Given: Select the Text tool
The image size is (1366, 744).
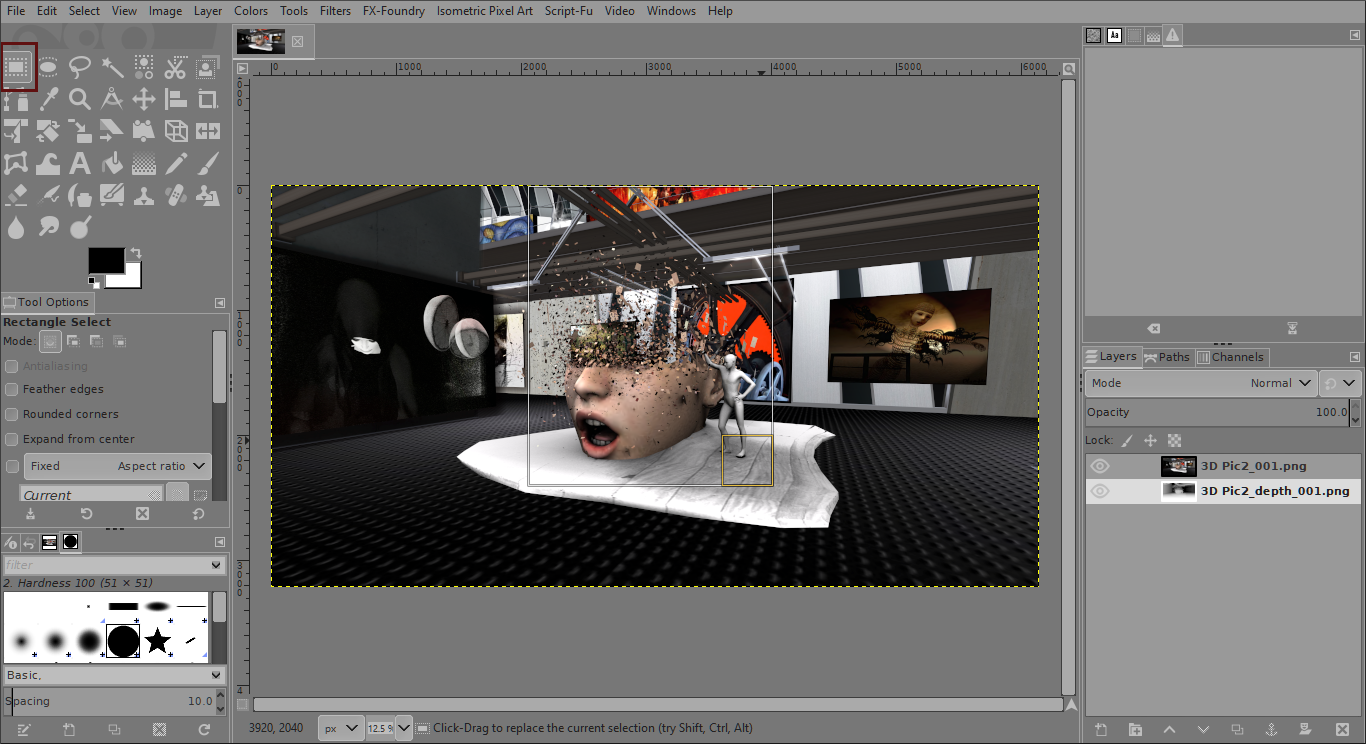Looking at the screenshot, I should pos(80,163).
